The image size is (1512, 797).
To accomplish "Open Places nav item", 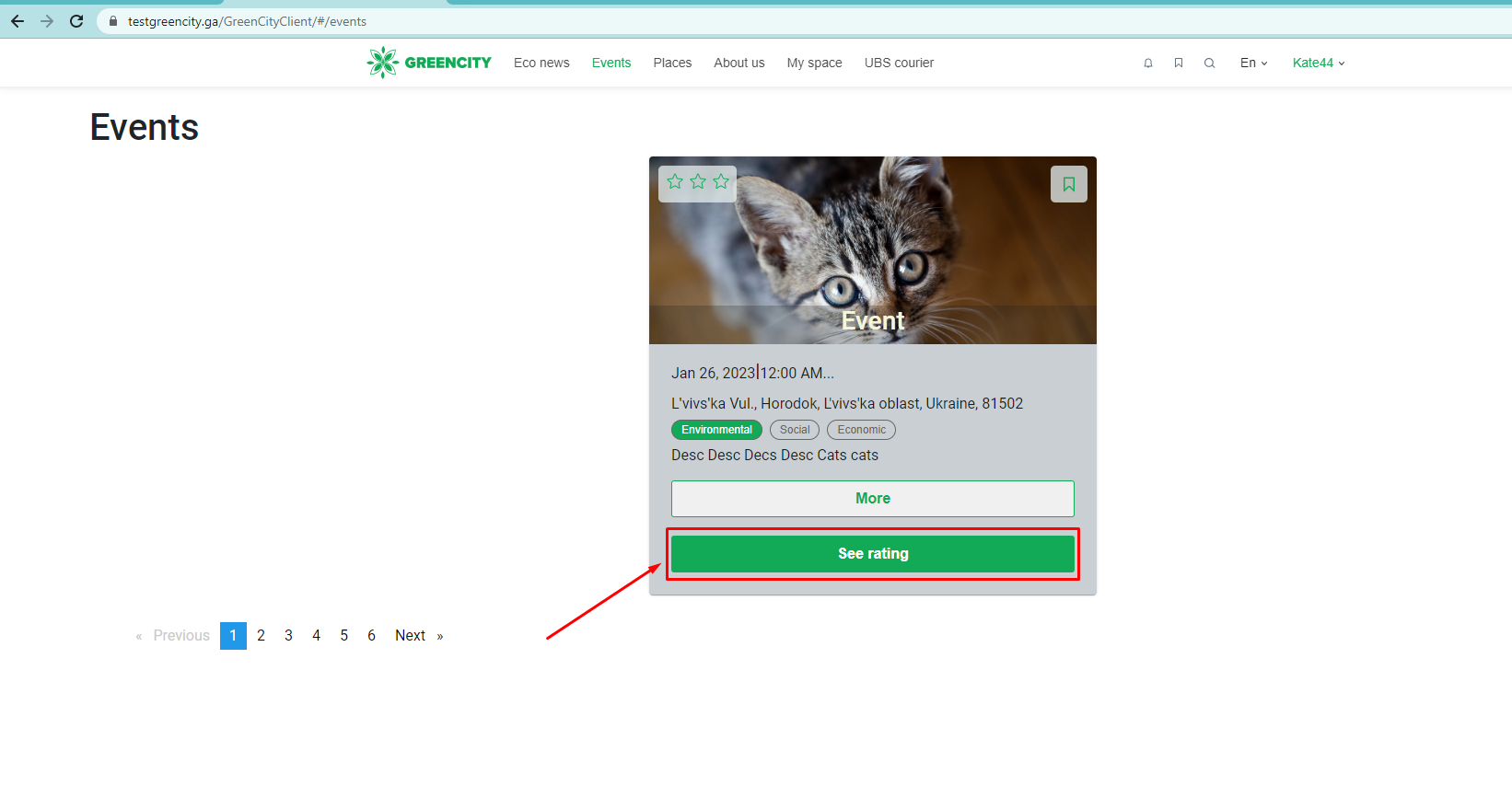I will coord(672,63).
